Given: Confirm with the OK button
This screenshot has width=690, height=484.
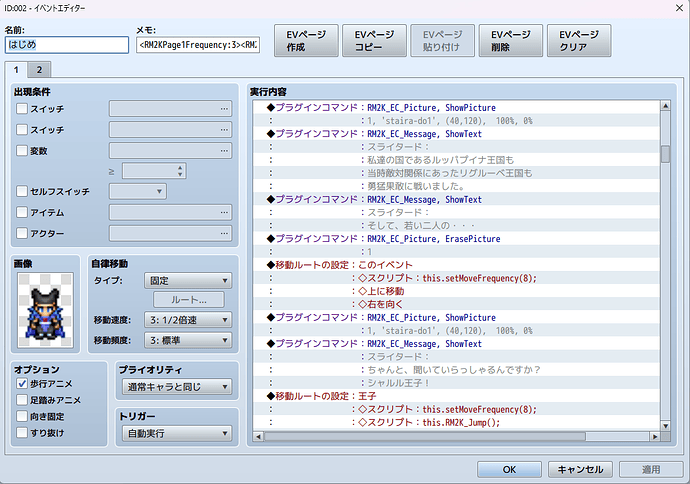Looking at the screenshot, I should (509, 469).
